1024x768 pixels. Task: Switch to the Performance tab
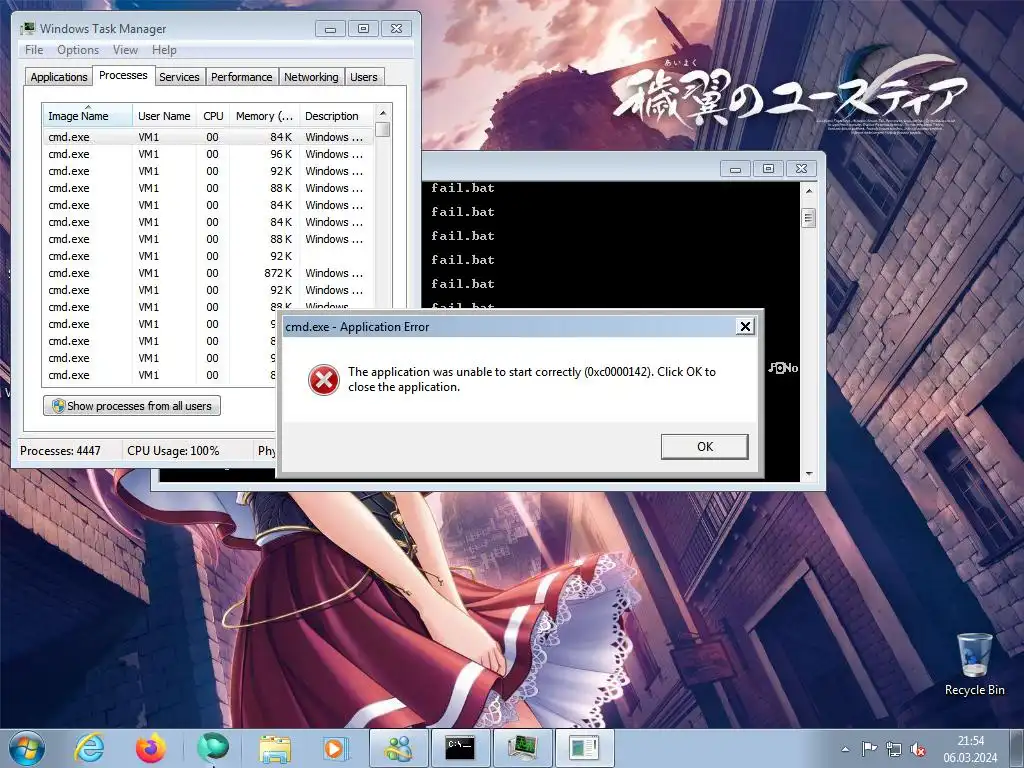coord(242,77)
